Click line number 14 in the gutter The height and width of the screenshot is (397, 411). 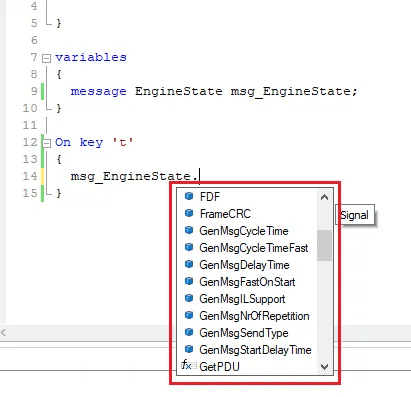tap(30, 176)
